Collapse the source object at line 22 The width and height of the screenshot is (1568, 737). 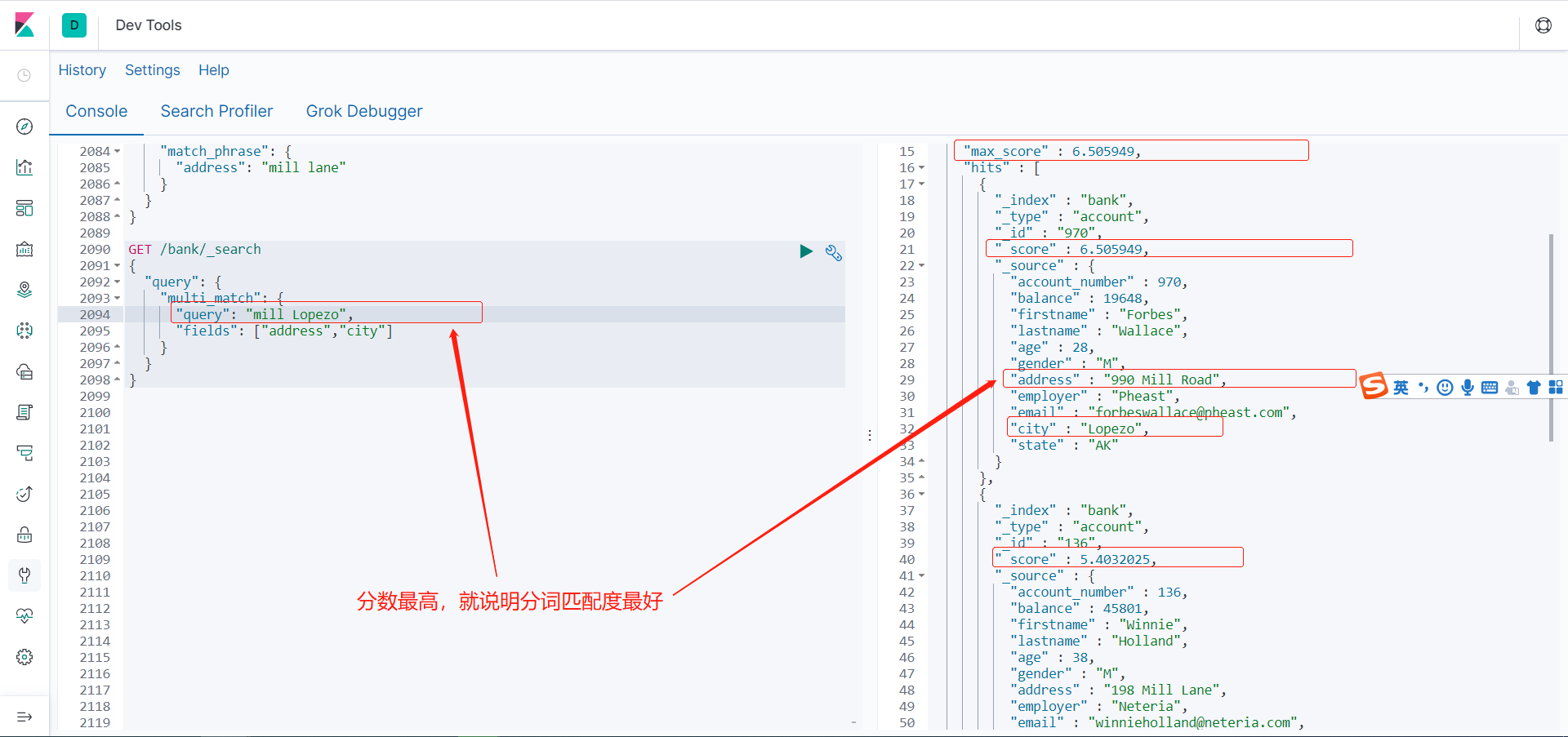pyautogui.click(x=921, y=265)
